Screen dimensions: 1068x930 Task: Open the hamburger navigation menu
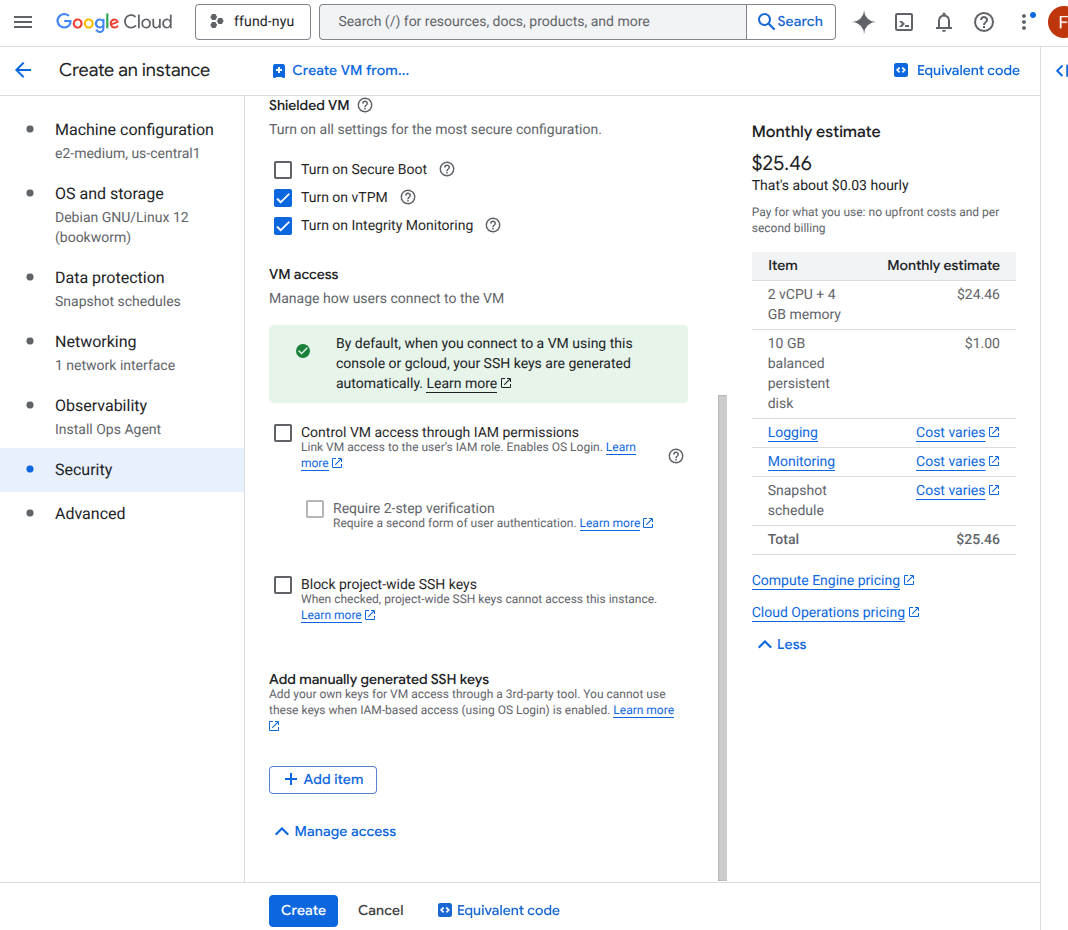[23, 22]
